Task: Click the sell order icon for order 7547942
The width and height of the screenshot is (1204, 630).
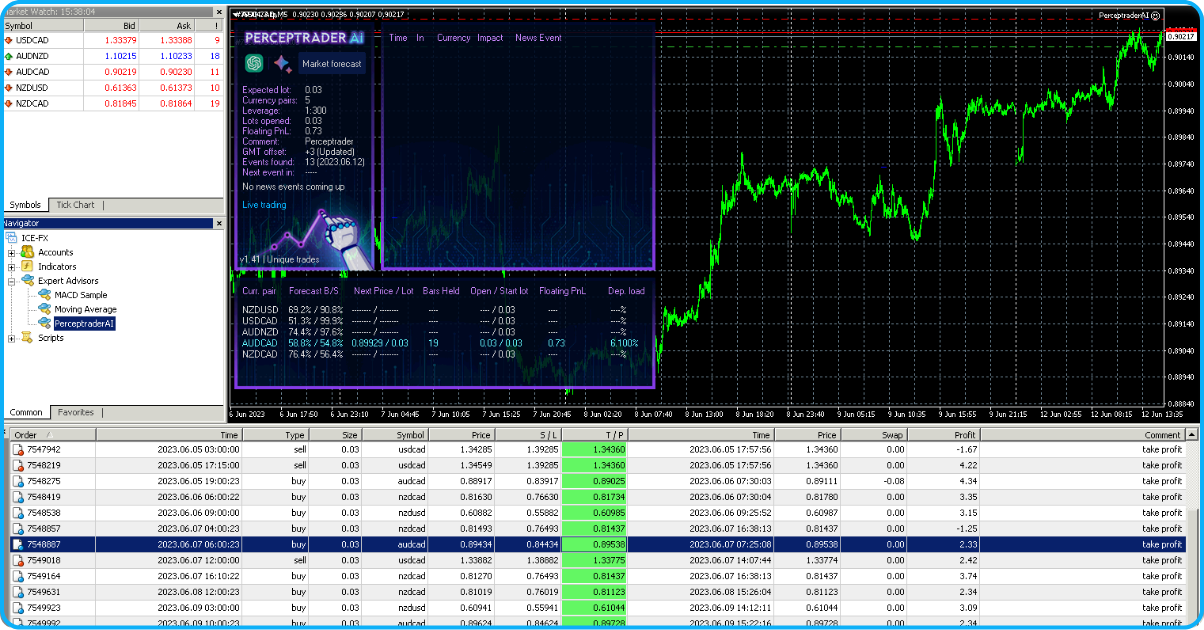Action: click(18, 449)
